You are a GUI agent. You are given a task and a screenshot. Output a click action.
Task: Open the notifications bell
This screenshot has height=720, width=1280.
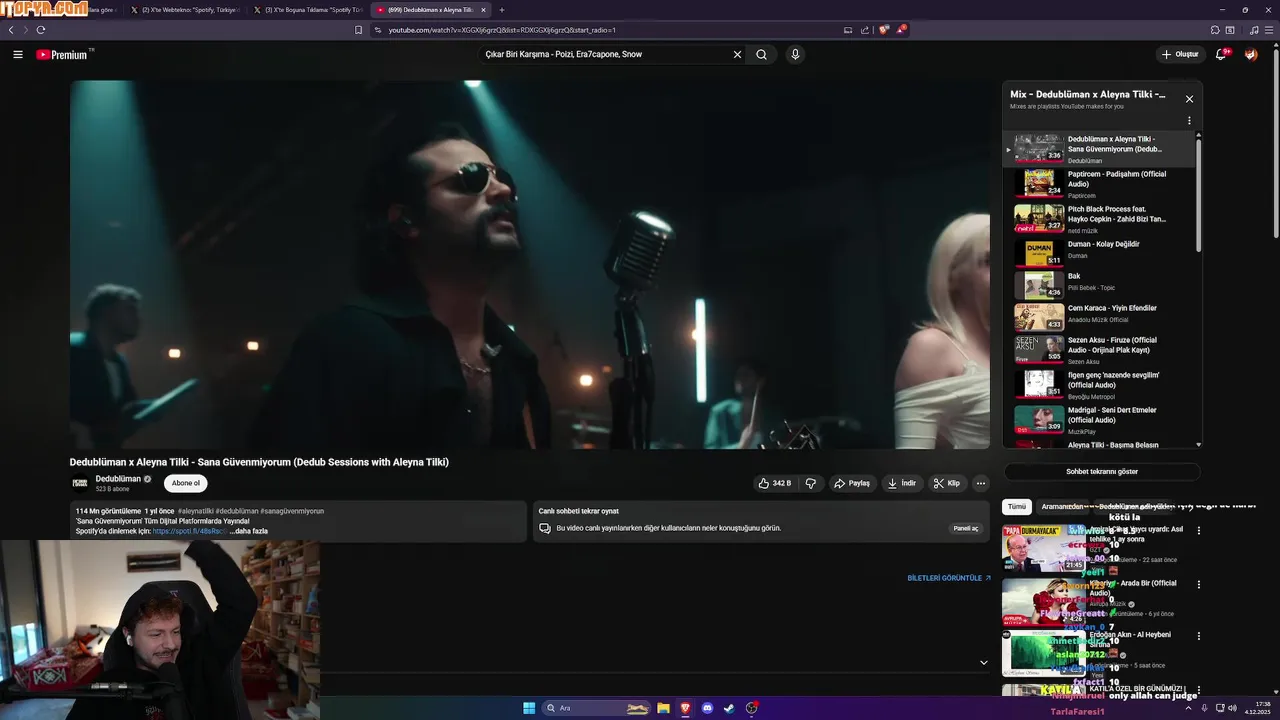[1221, 54]
